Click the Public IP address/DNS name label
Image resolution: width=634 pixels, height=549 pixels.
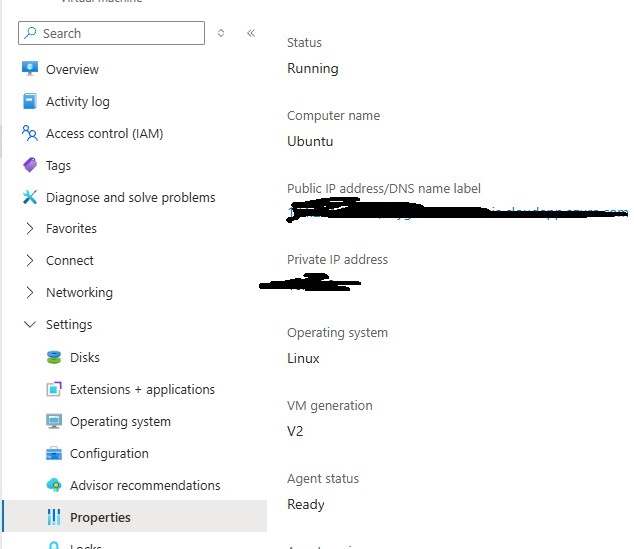click(x=384, y=188)
